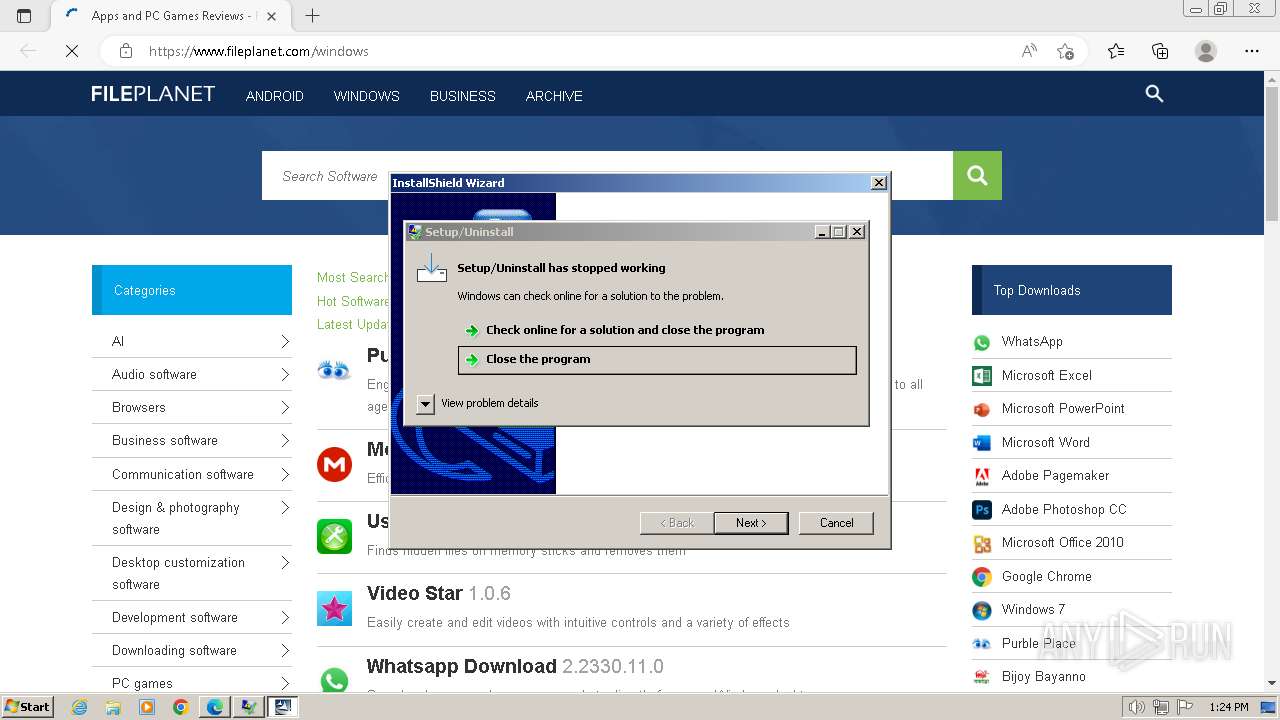Image resolution: width=1280 pixels, height=720 pixels.
Task: Click the PC games category
Action: [142, 684]
